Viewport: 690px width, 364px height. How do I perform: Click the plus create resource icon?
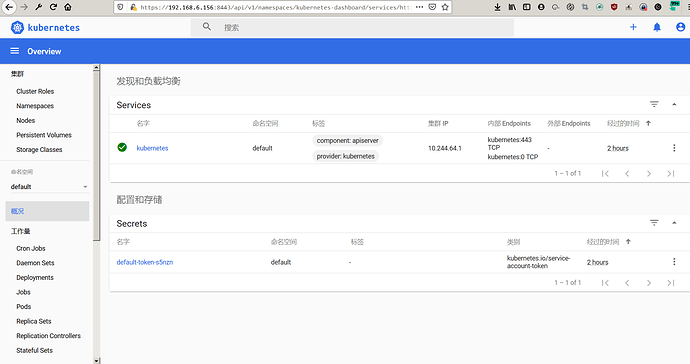[x=633, y=27]
